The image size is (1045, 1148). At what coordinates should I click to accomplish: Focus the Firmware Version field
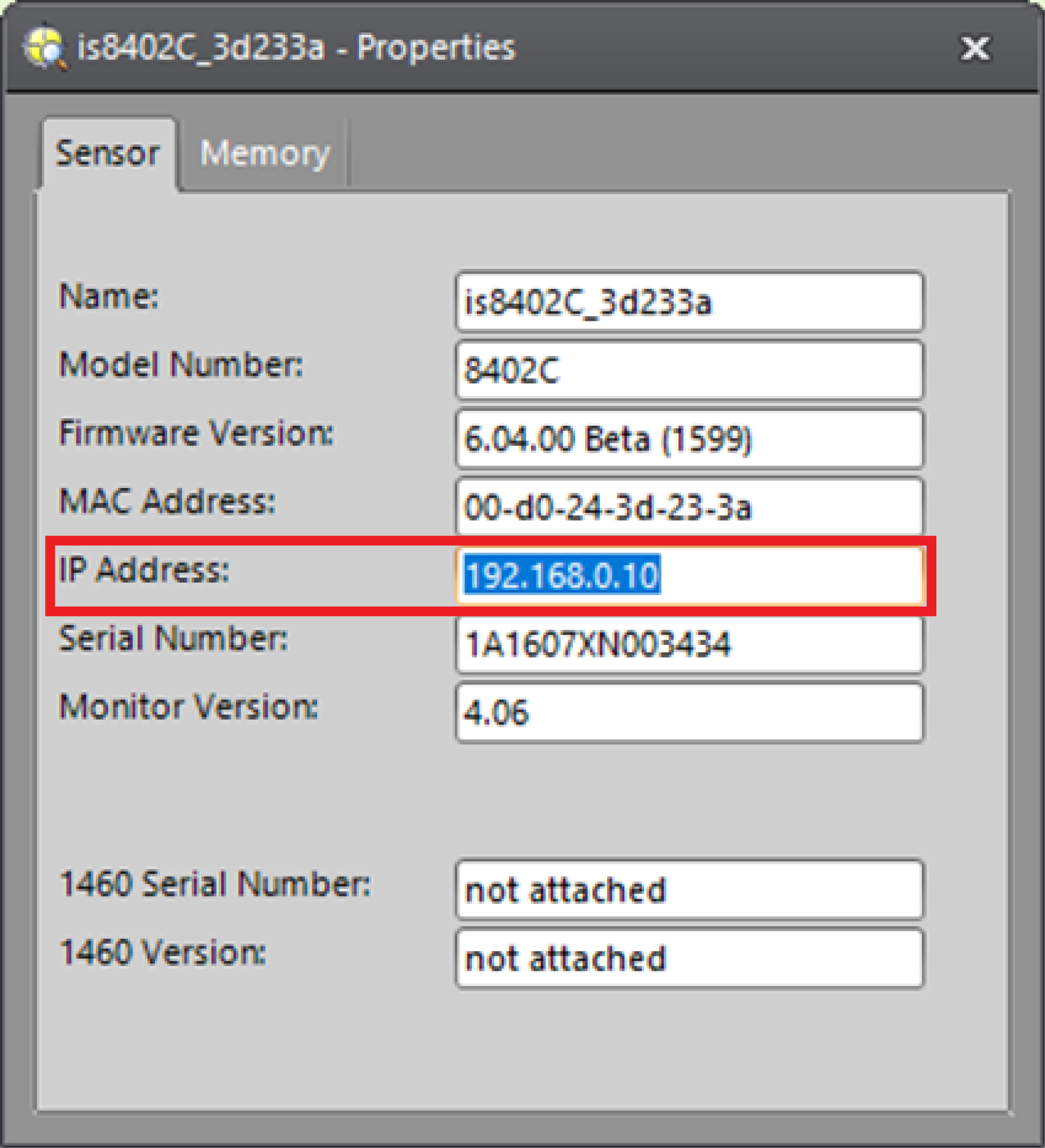coord(689,439)
